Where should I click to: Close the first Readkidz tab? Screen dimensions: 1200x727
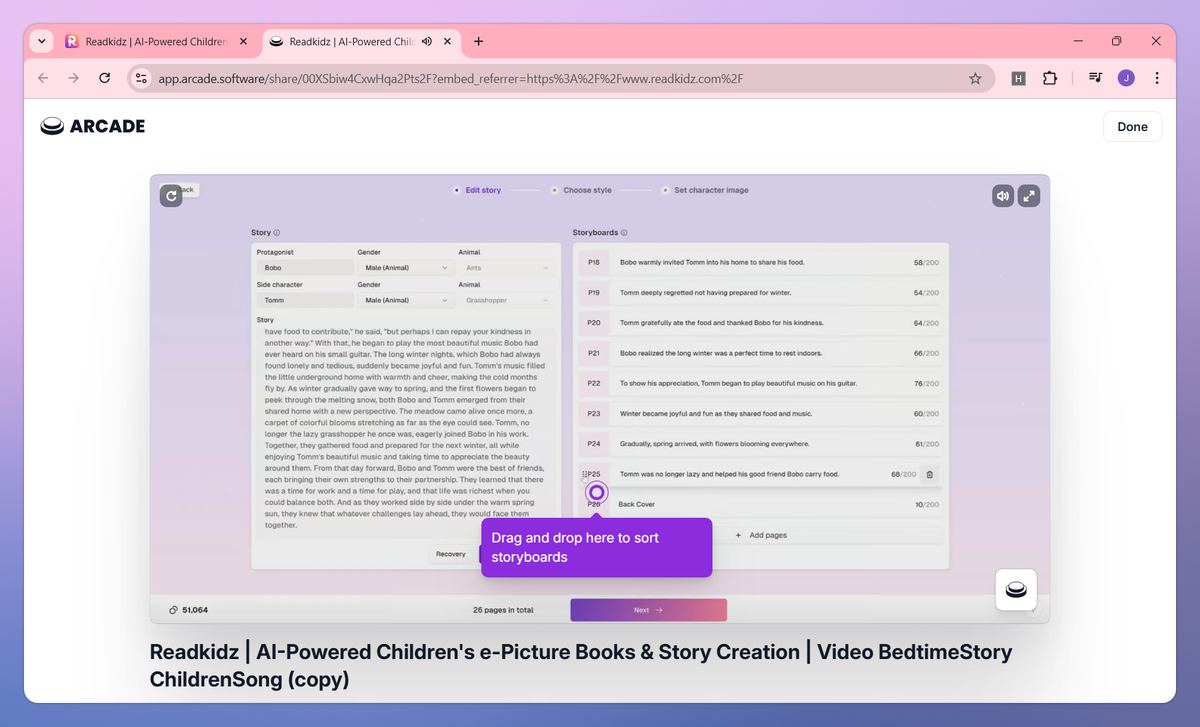(x=243, y=41)
